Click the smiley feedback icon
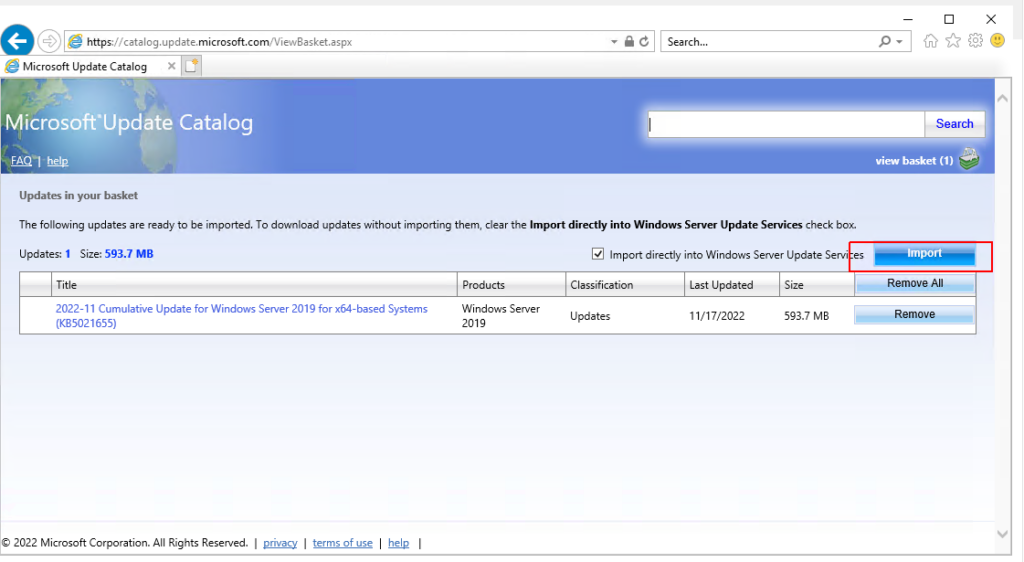 click(997, 41)
